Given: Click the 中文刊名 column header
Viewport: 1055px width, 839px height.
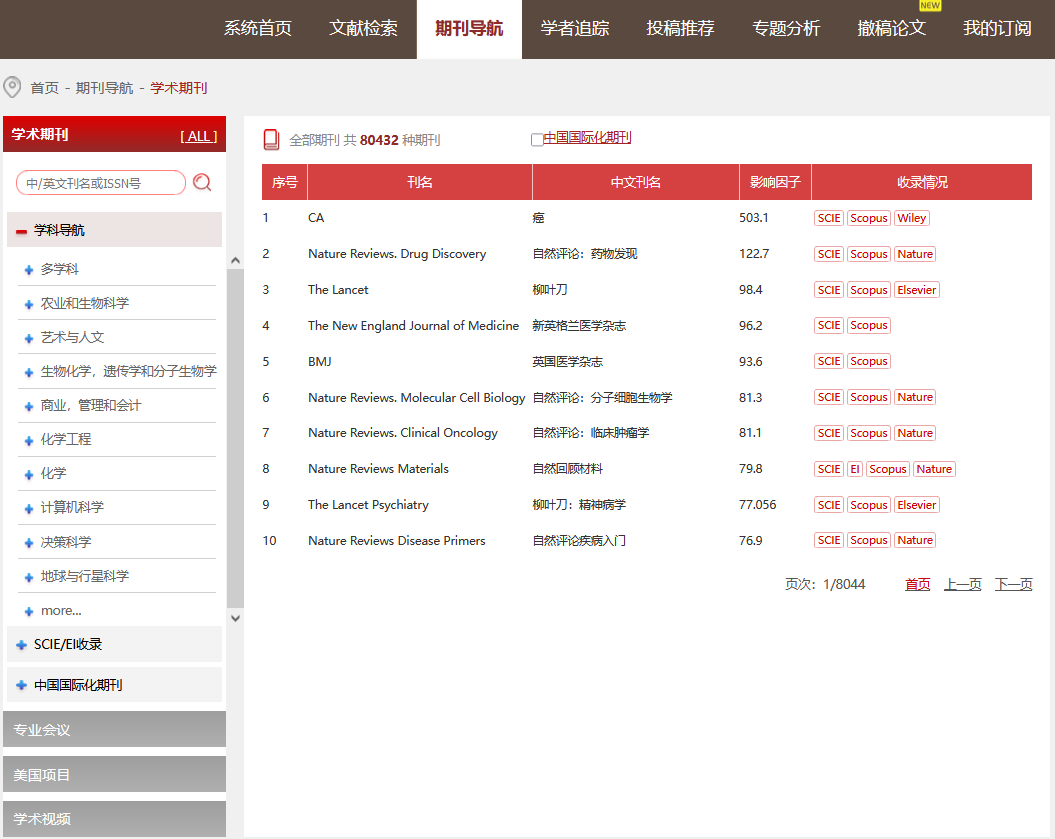Looking at the screenshot, I should pos(636,182).
